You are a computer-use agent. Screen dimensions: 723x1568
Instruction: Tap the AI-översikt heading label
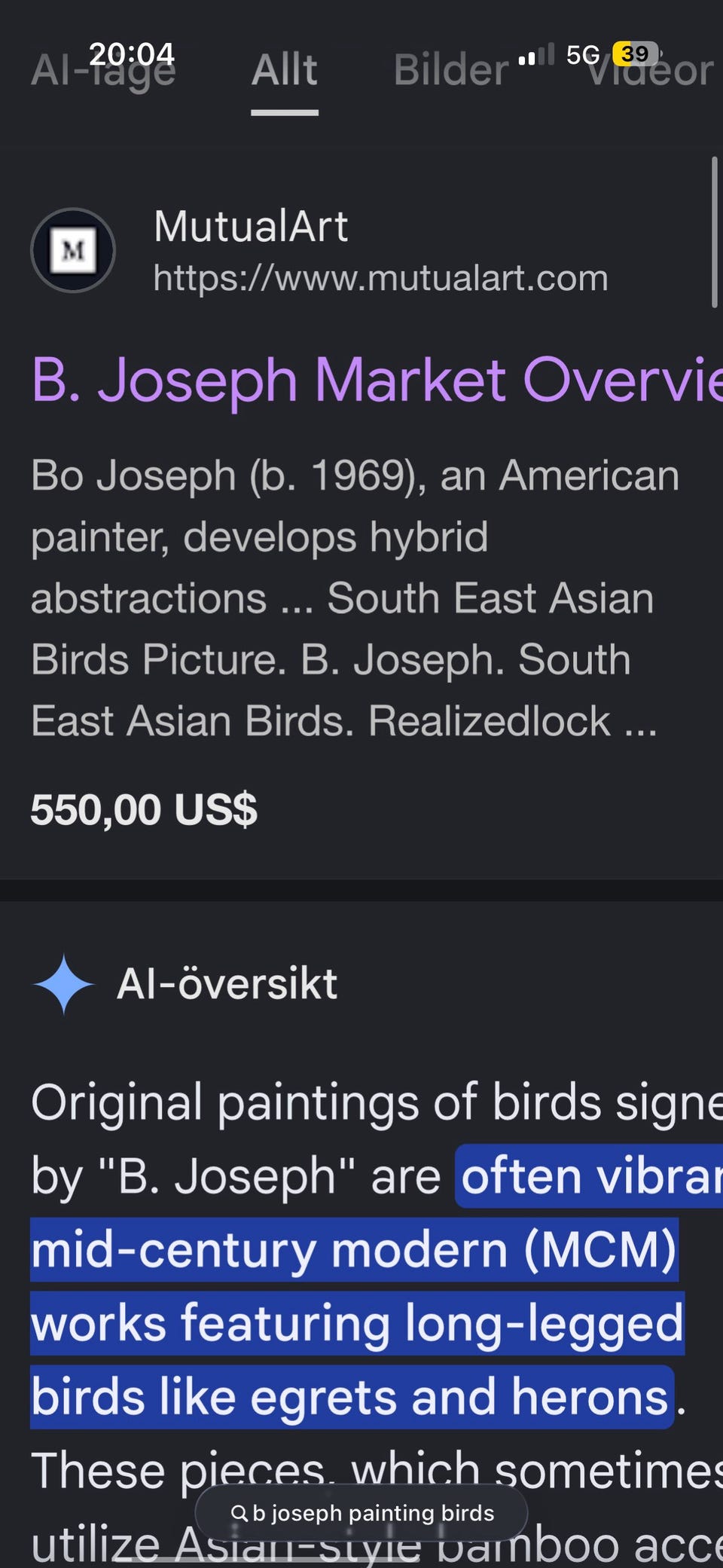click(x=227, y=984)
